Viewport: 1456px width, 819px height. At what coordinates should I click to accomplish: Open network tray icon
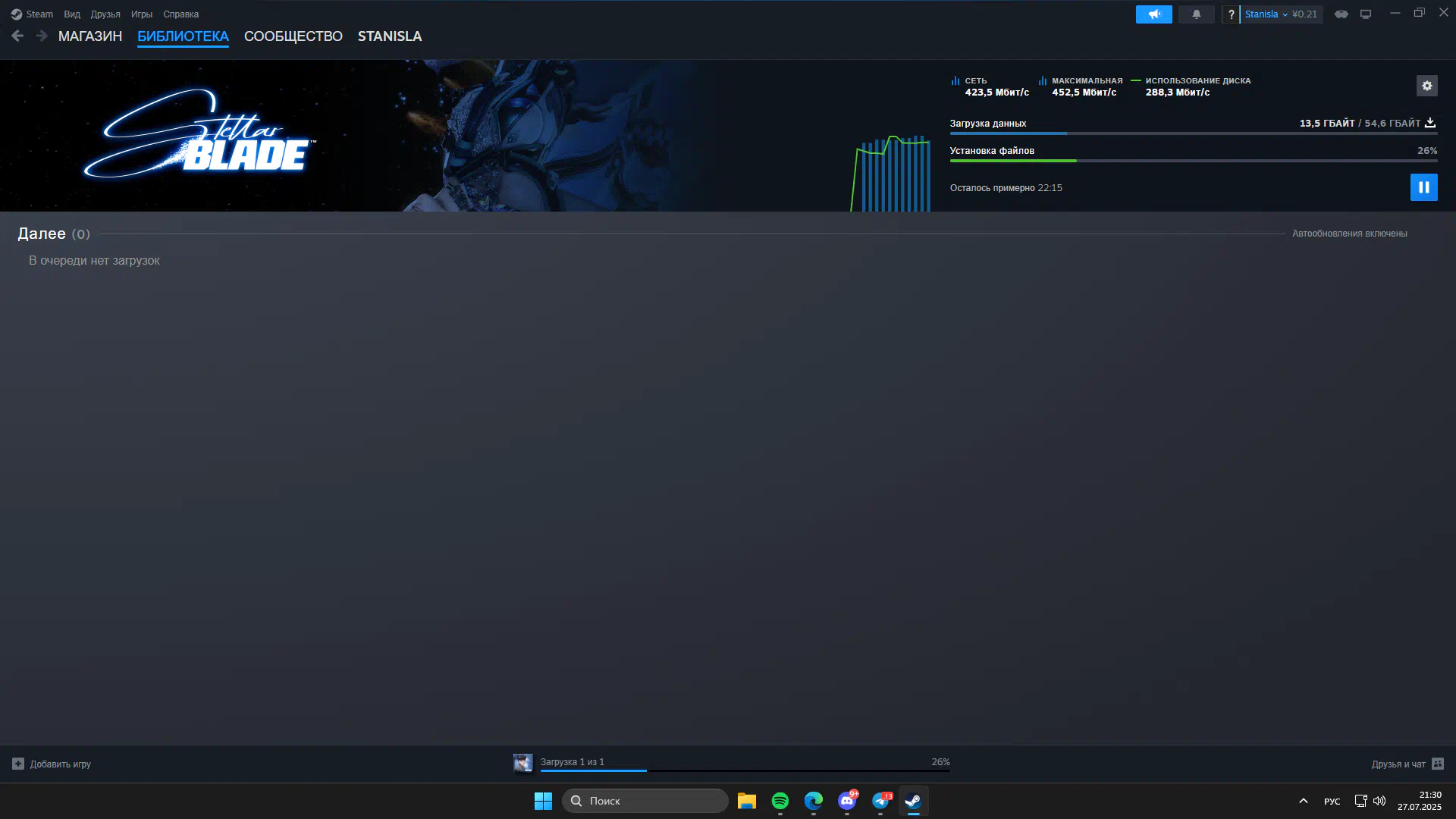click(x=1360, y=801)
